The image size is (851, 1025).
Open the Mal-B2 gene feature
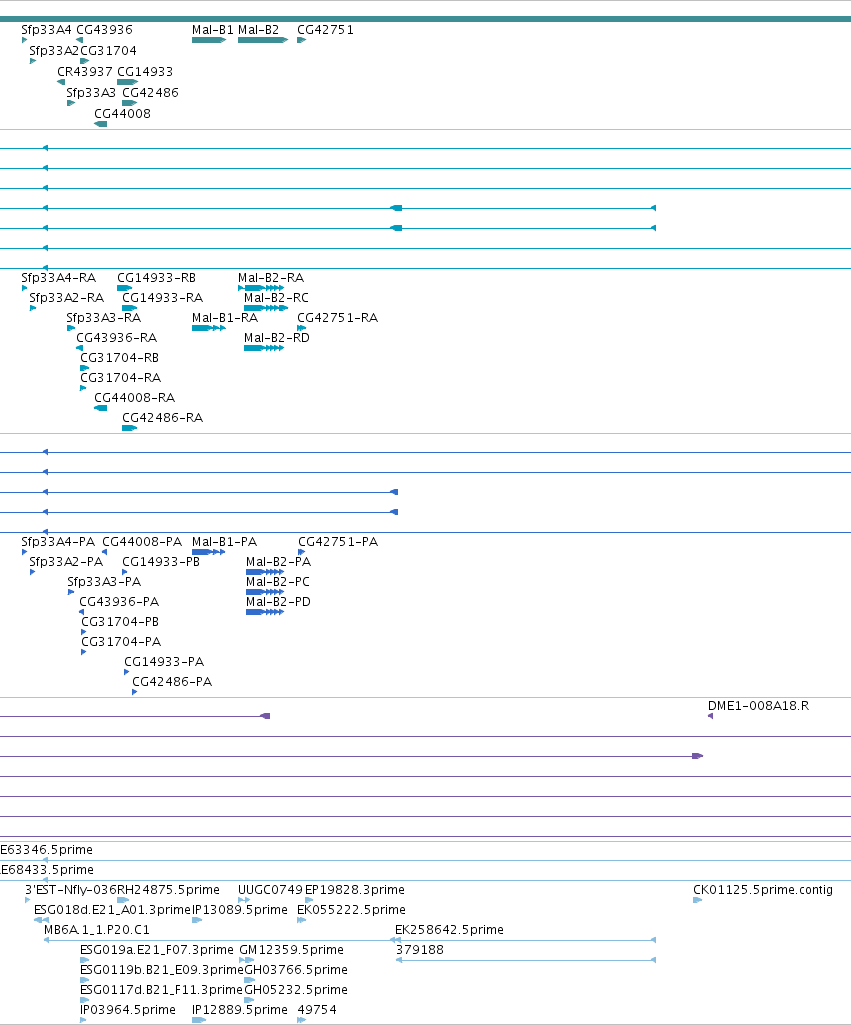tap(263, 40)
